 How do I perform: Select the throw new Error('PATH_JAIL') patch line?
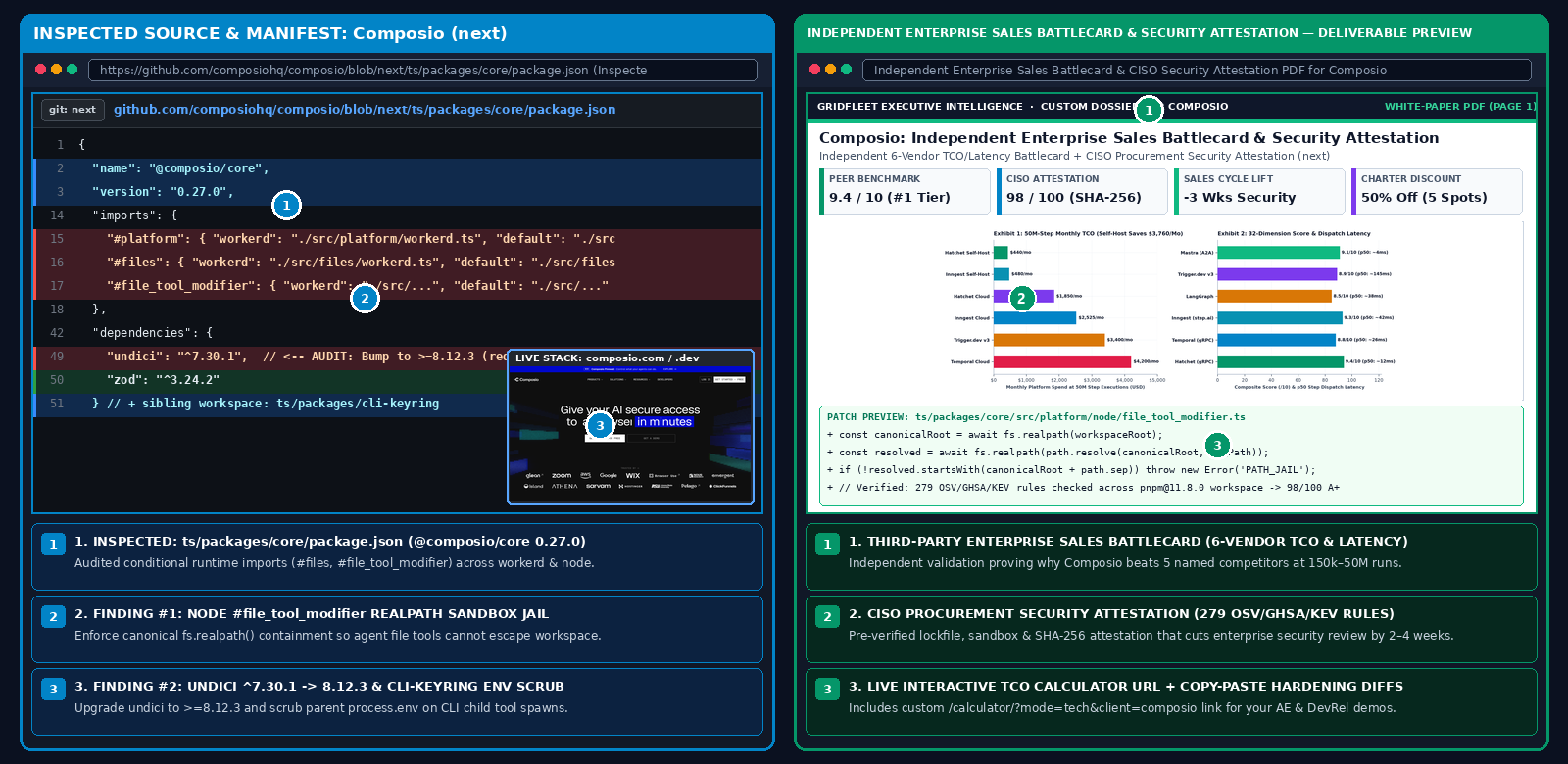click(x=1071, y=470)
